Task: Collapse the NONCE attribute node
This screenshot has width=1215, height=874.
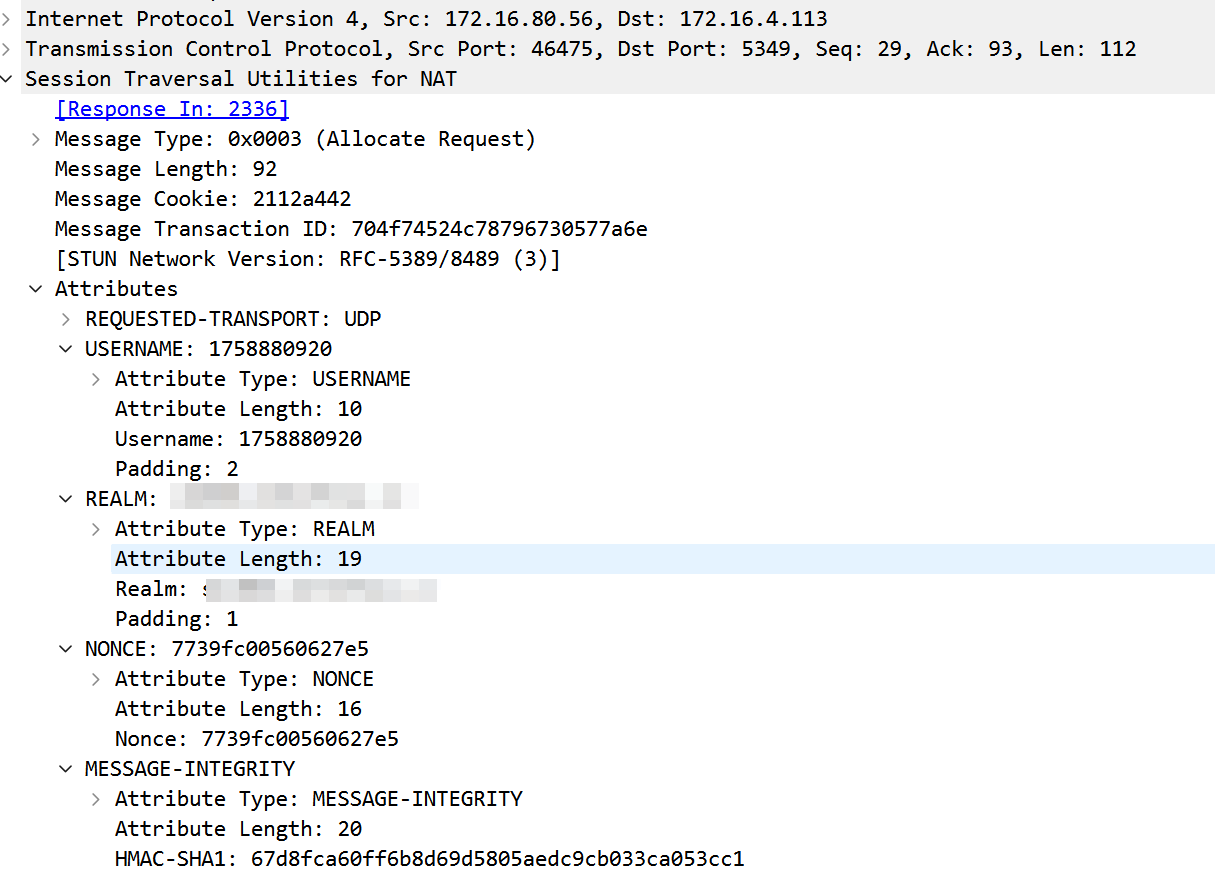Action: [66, 649]
